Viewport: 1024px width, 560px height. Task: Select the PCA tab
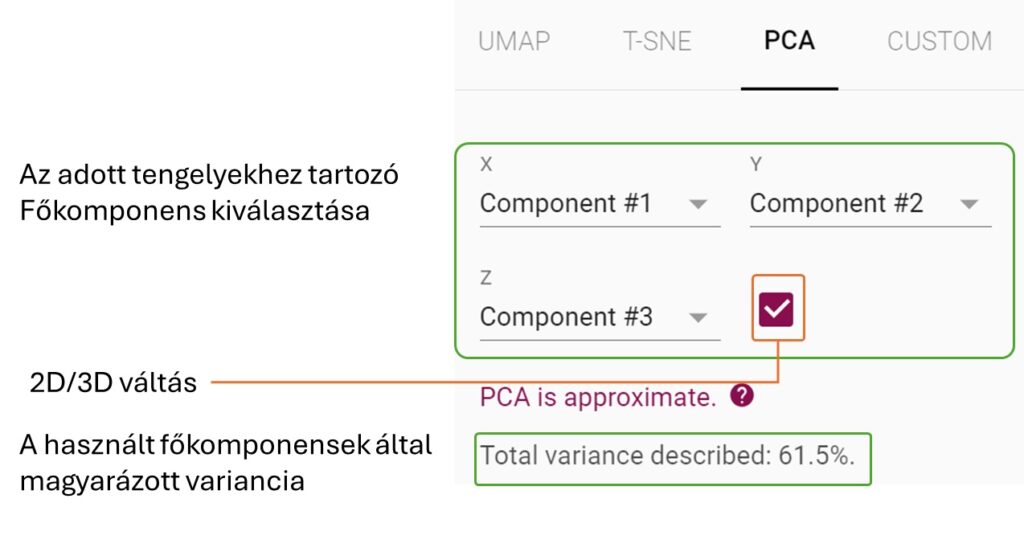(x=789, y=41)
